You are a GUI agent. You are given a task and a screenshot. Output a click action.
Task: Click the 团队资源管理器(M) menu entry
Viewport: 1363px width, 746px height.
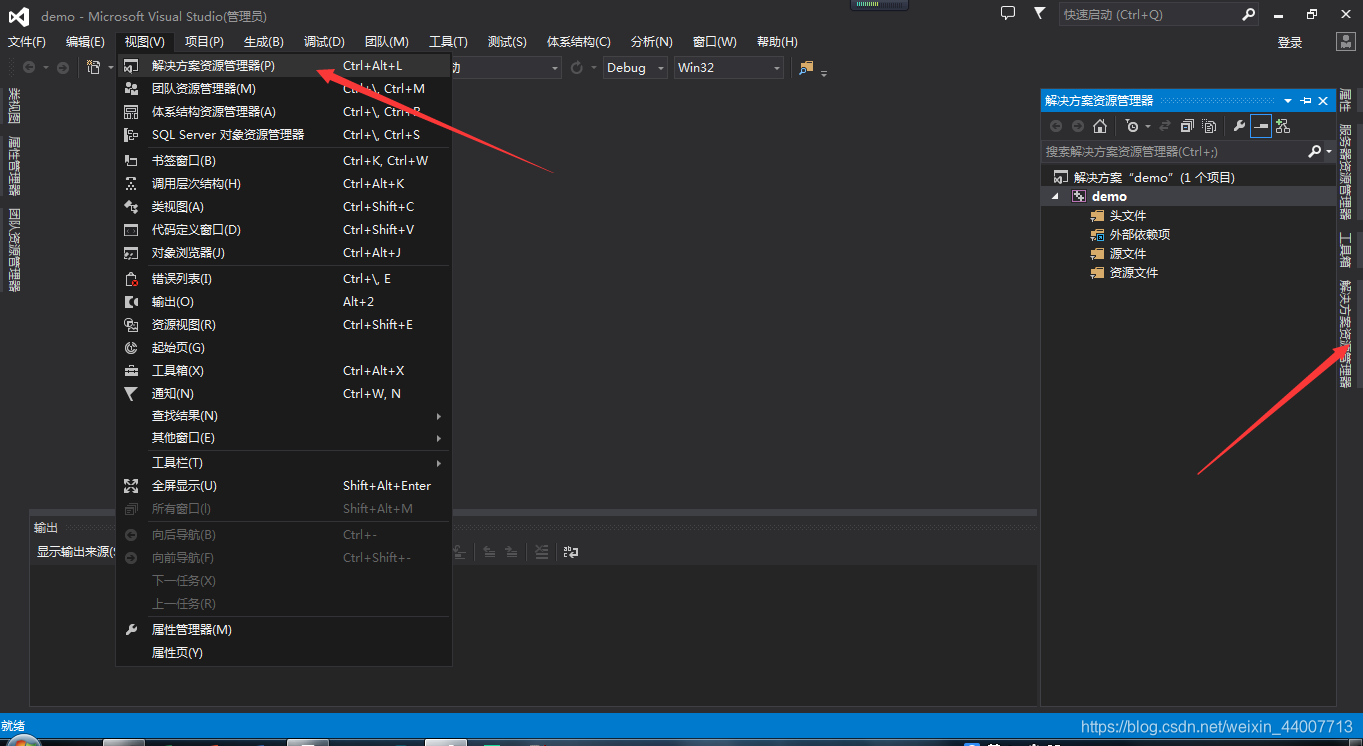[x=284, y=88]
